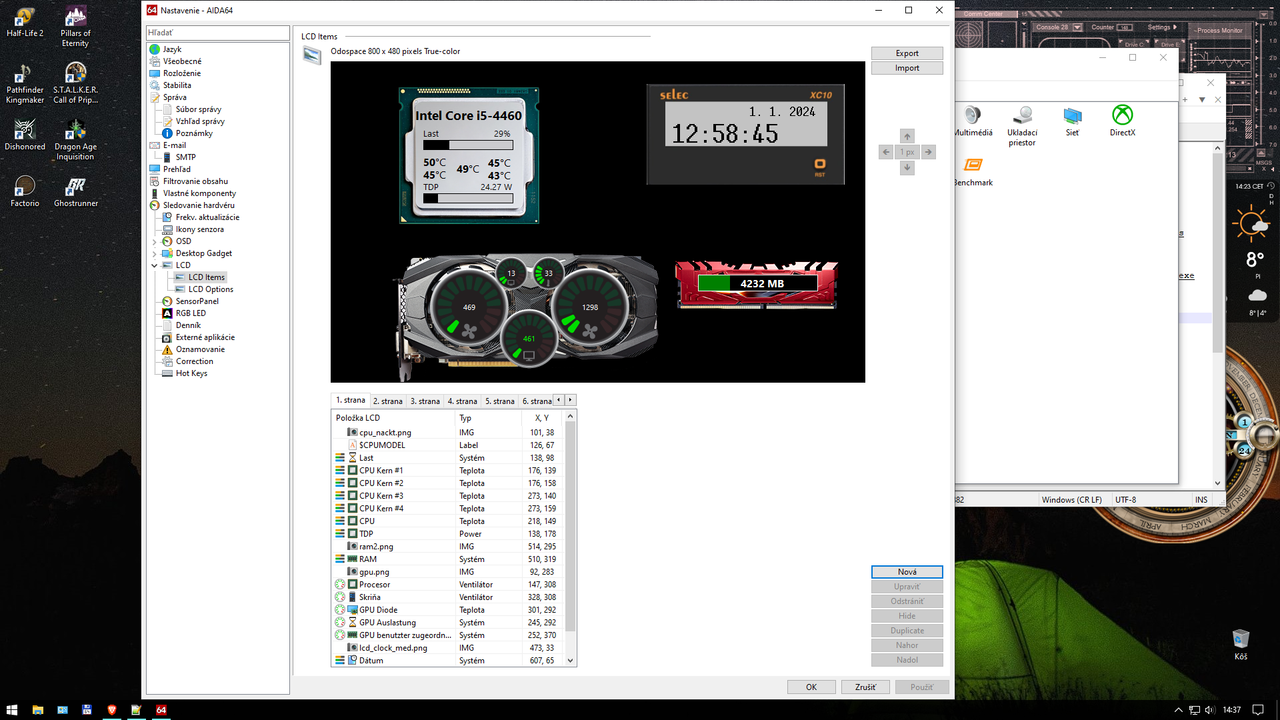
Task: Open SMTP settings under E-mail
Action: coord(186,157)
